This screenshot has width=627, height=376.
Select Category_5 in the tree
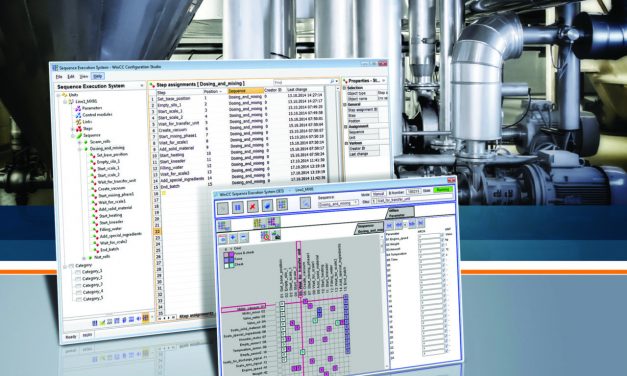coord(93,298)
